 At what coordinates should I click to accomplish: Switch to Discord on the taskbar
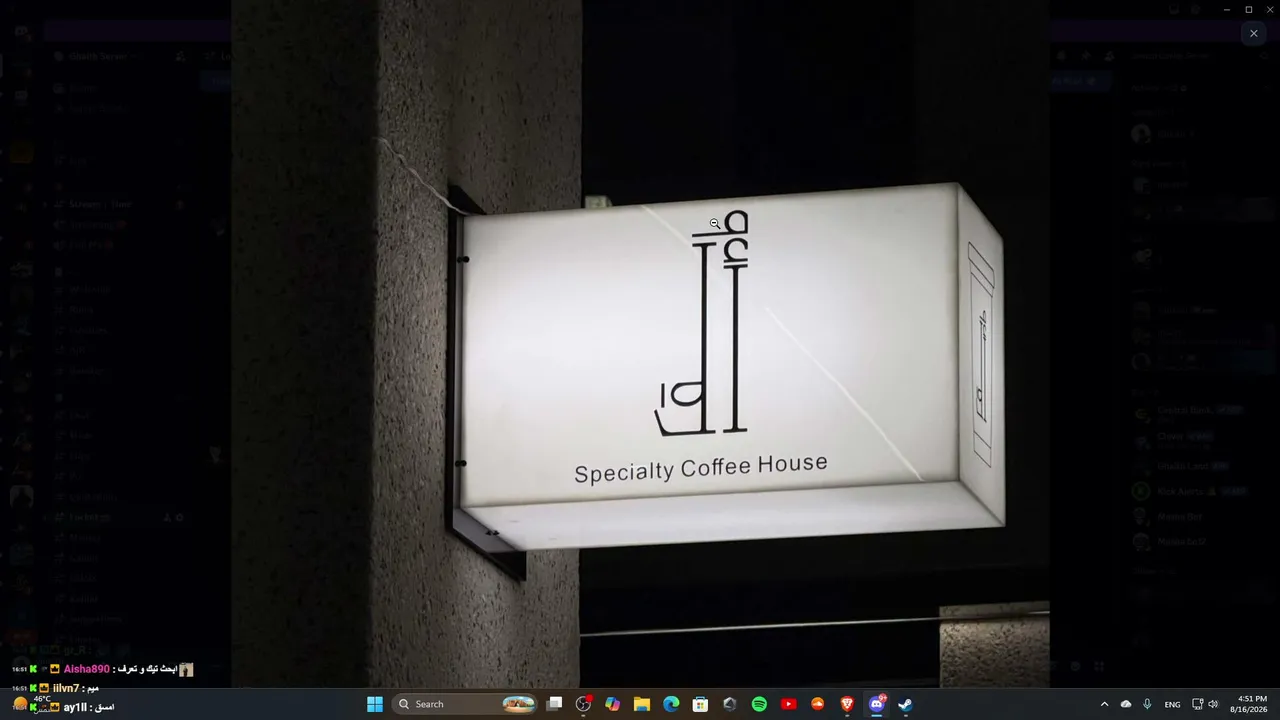coord(877,704)
